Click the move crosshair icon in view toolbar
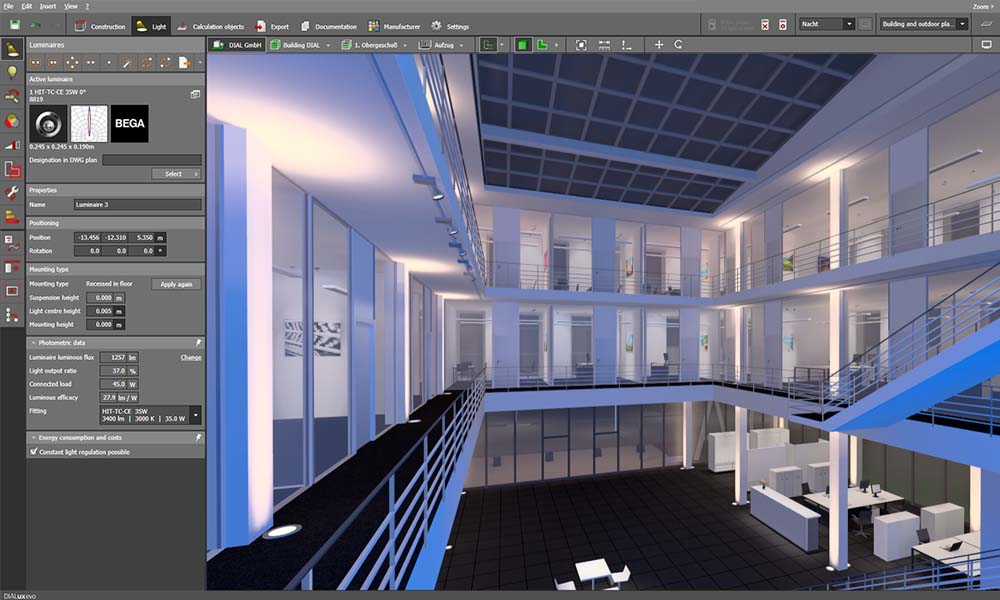Screen dimensions: 1000x600 coord(658,45)
